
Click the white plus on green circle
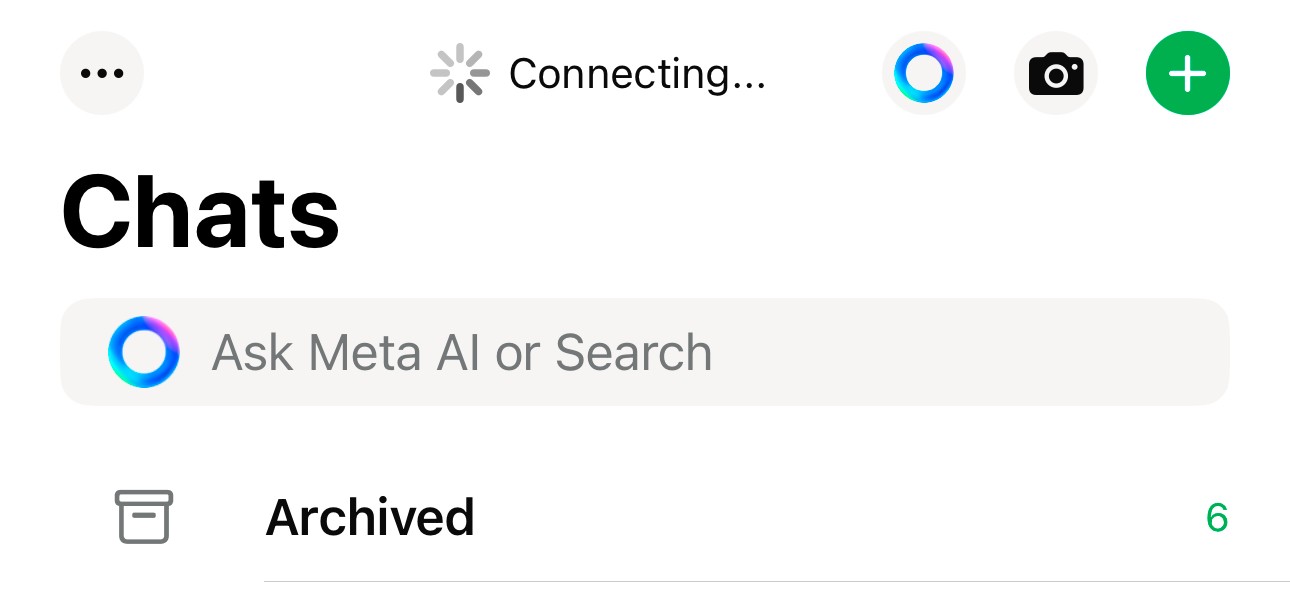click(x=1188, y=74)
